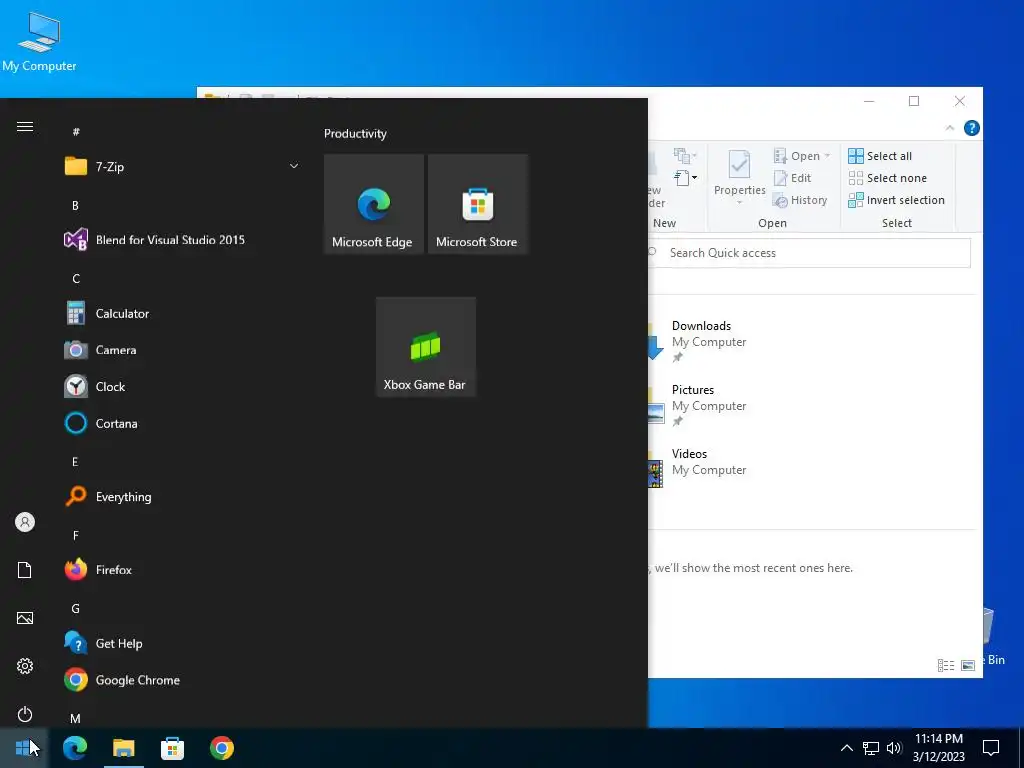Open the Camera app
Image resolution: width=1024 pixels, height=768 pixels.
pos(182,350)
